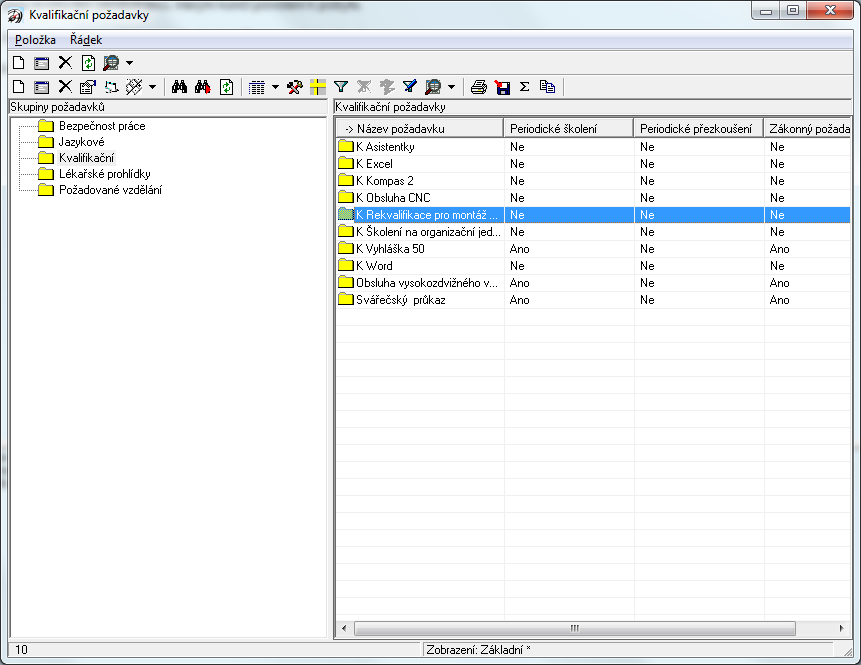This screenshot has height=665, width=861.
Task: Create a new group in the upper toolbar
Action: pyautogui.click(x=19, y=63)
